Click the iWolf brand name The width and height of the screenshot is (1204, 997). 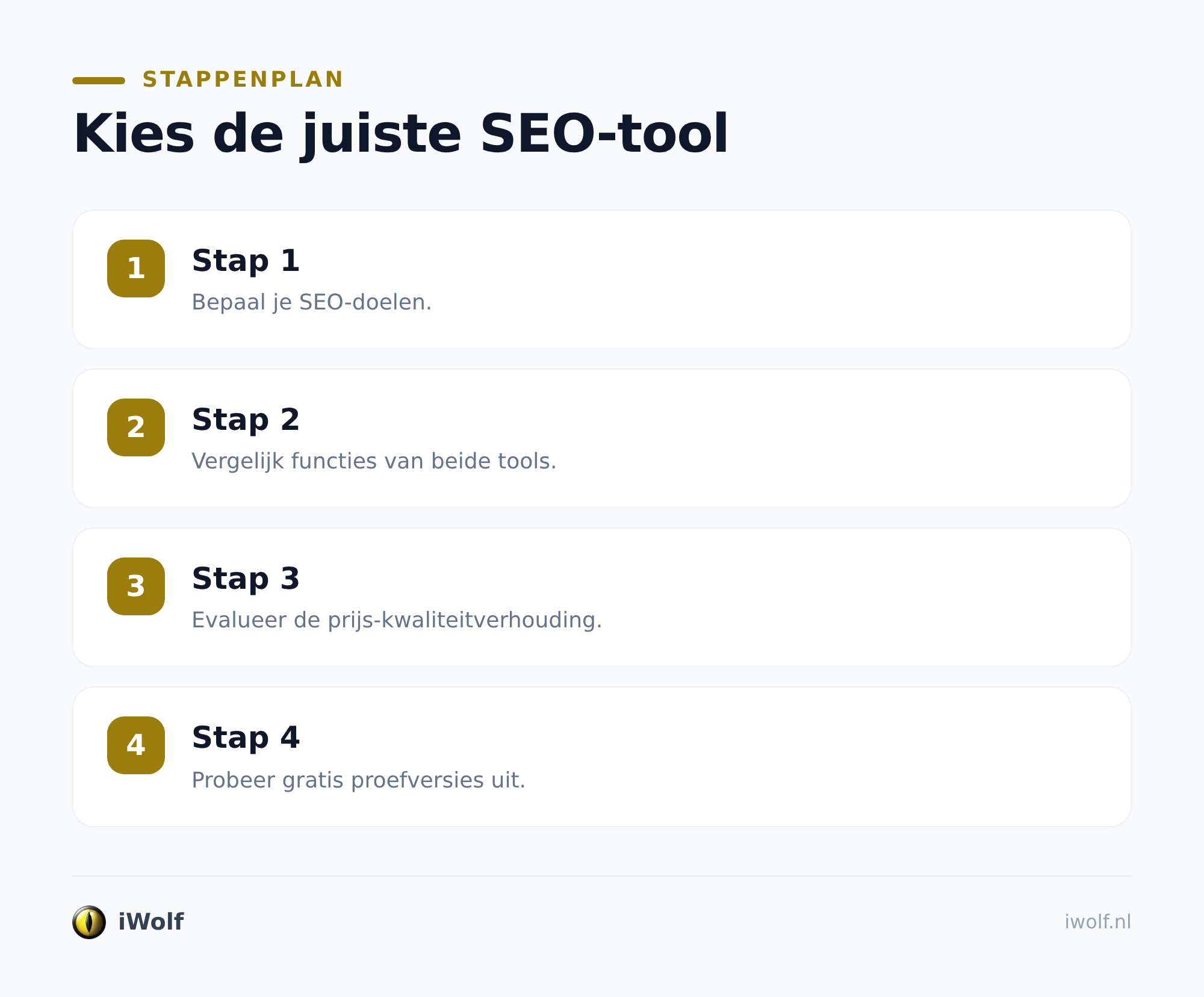point(151,922)
